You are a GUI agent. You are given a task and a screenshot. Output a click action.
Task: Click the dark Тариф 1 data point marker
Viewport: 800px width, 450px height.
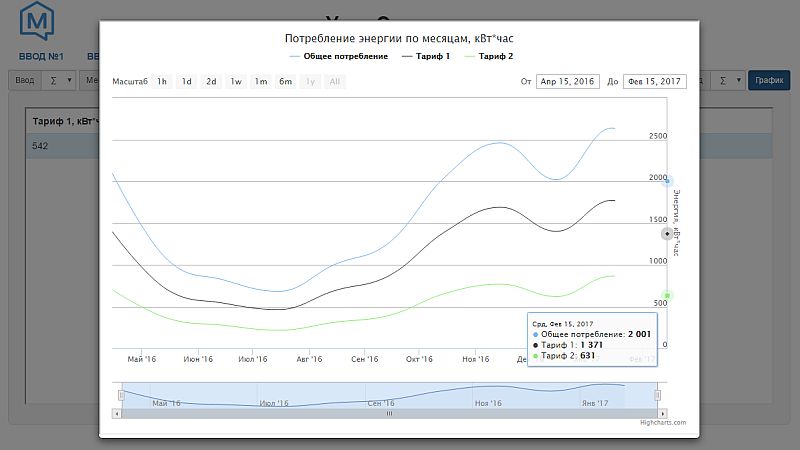click(668, 233)
